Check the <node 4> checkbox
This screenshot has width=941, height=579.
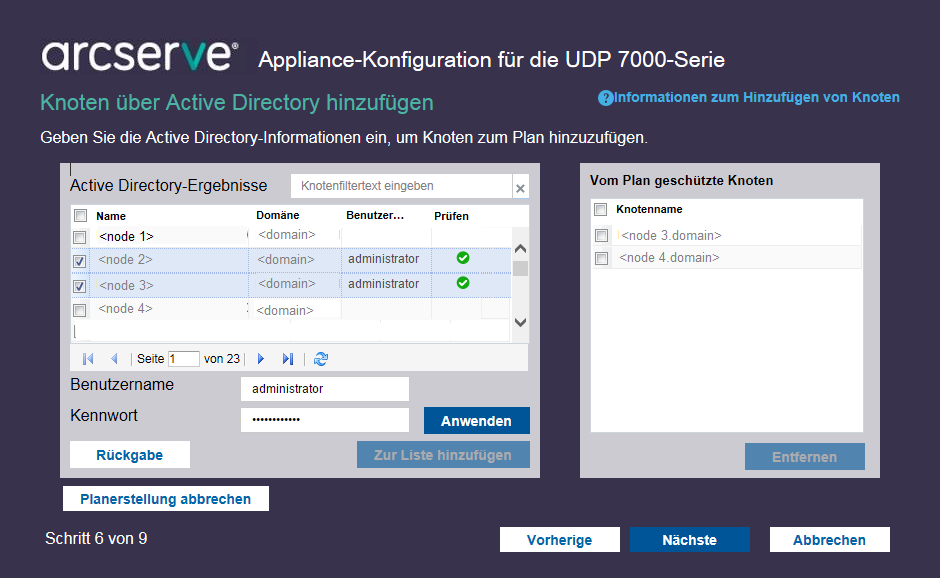click(x=79, y=310)
